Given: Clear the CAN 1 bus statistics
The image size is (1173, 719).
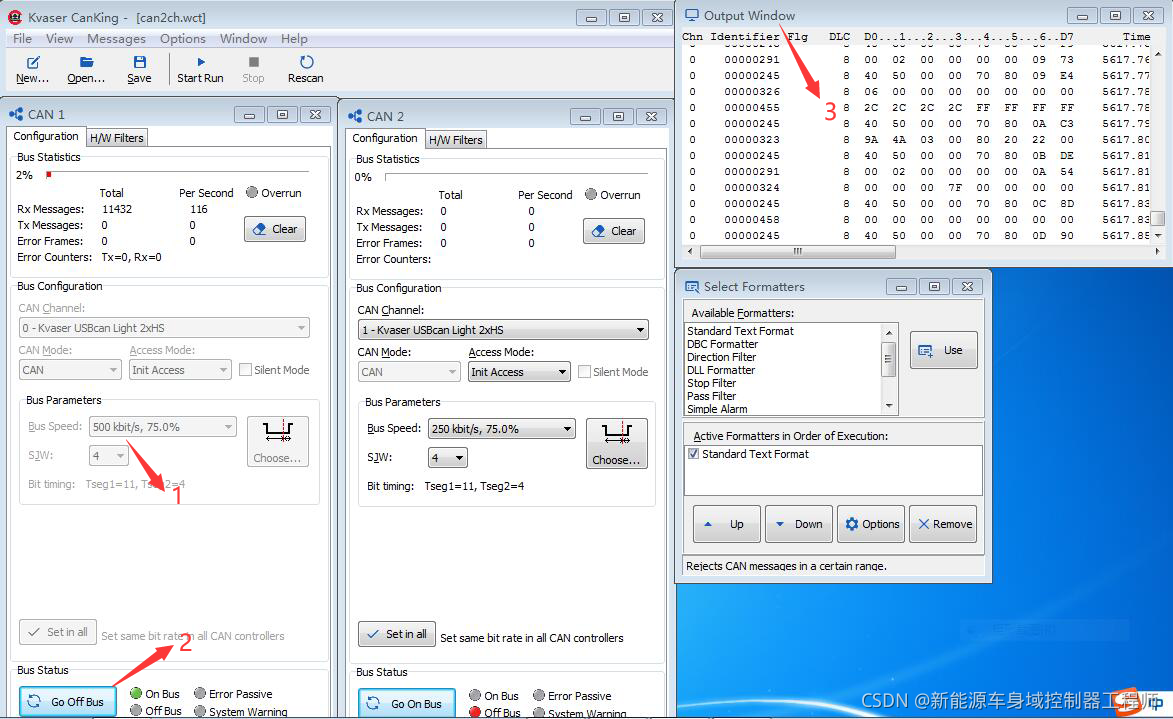Looking at the screenshot, I should 274,229.
